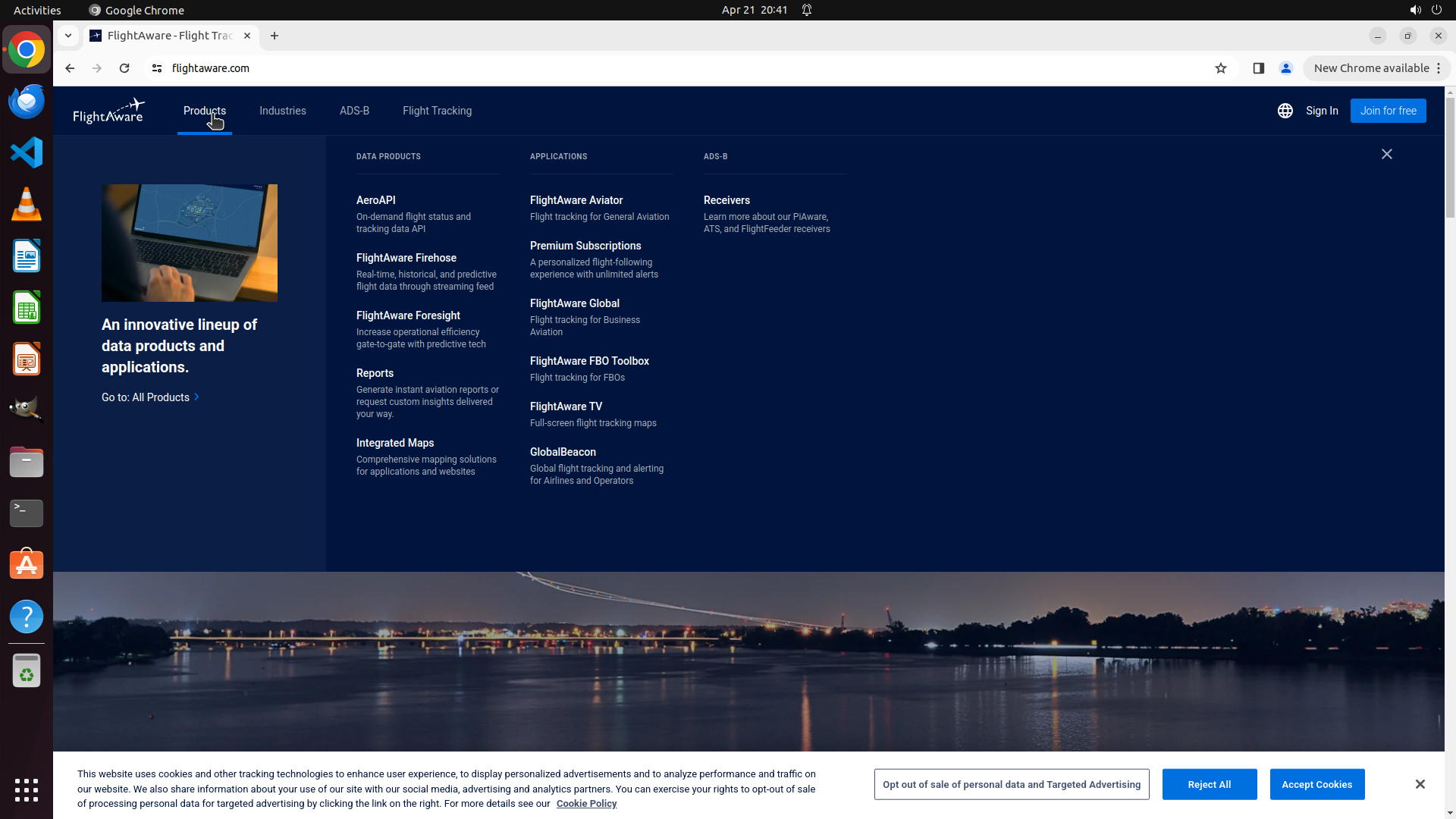
Task: Dismiss the cookie banner with X
Action: pyautogui.click(x=1420, y=784)
